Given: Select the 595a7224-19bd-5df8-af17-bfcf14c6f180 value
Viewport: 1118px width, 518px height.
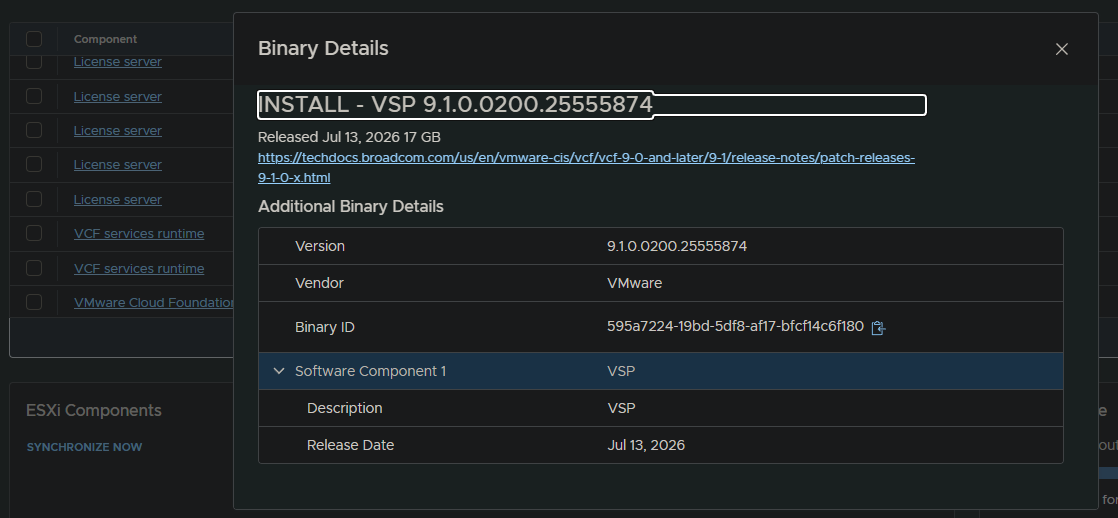Looking at the screenshot, I should click(x=735, y=327).
